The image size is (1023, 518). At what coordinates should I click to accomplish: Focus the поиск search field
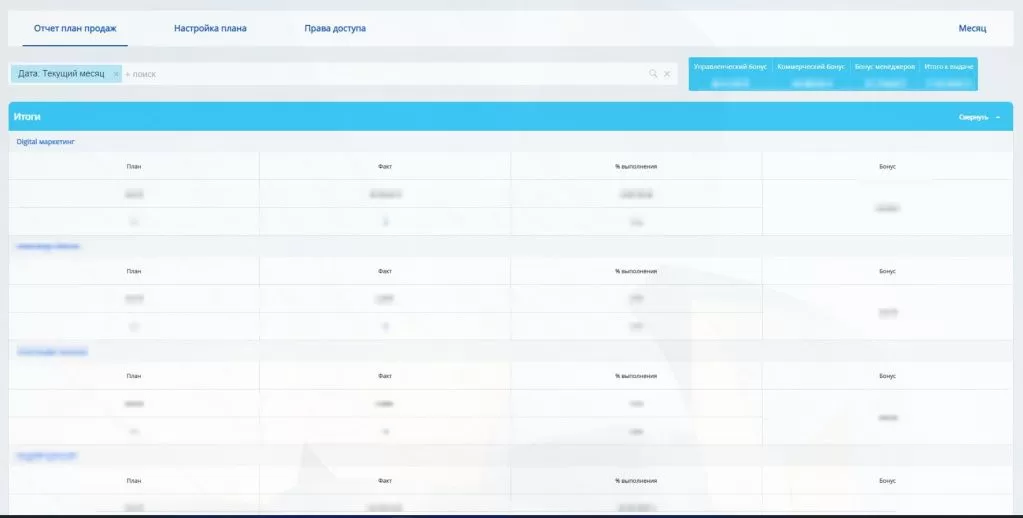[x=380, y=74]
